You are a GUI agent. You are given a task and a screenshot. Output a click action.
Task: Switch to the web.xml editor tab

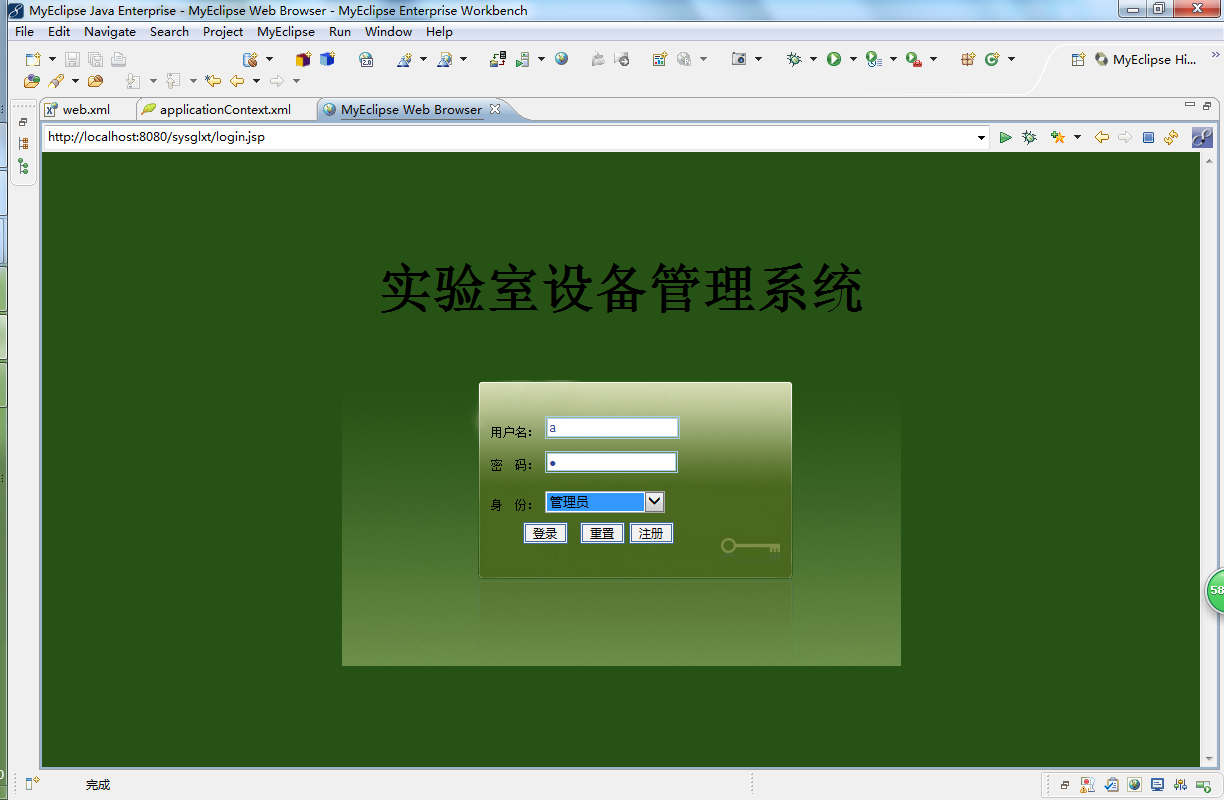[86, 110]
